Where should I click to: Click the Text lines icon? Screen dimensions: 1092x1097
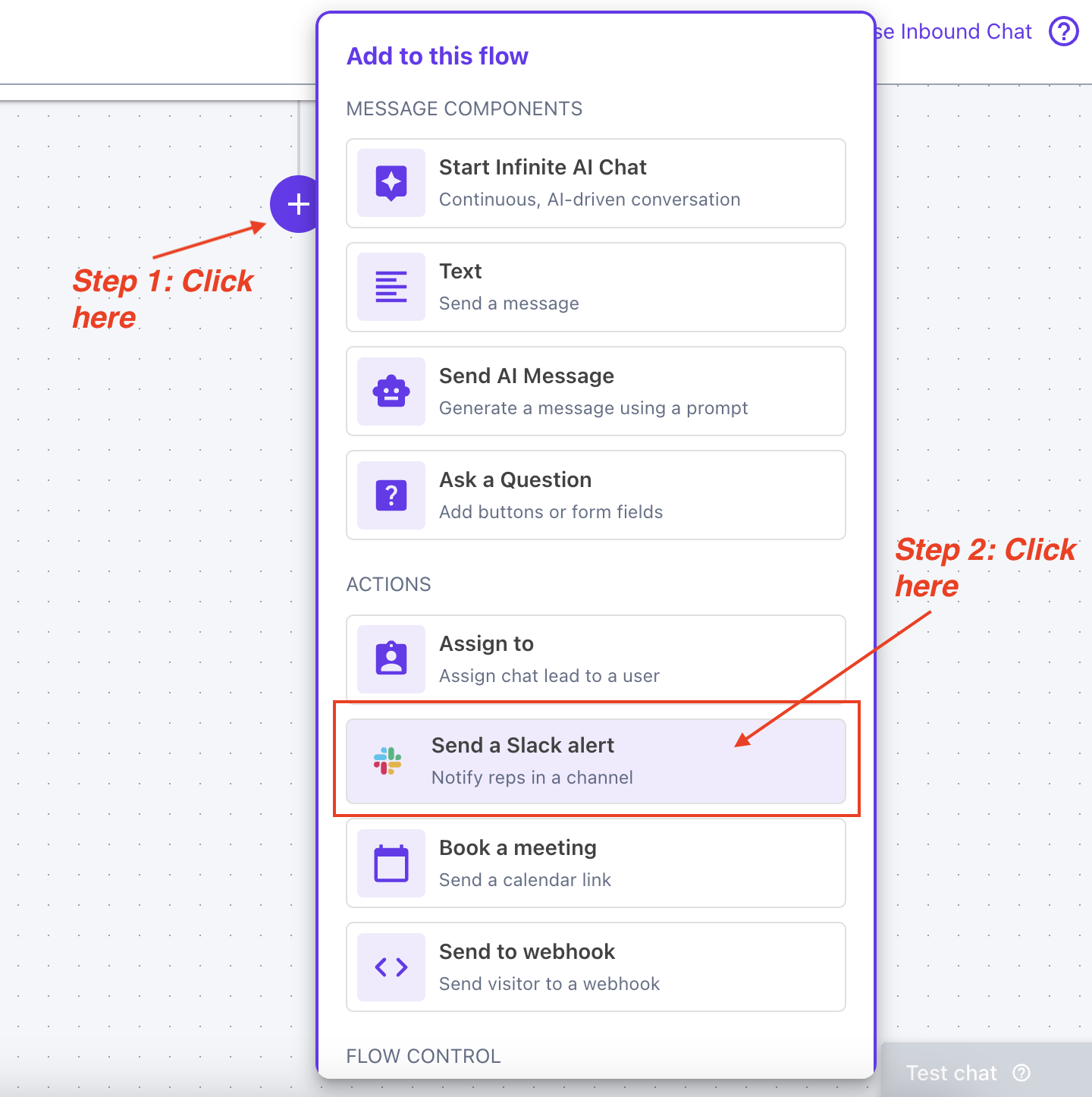tap(391, 287)
